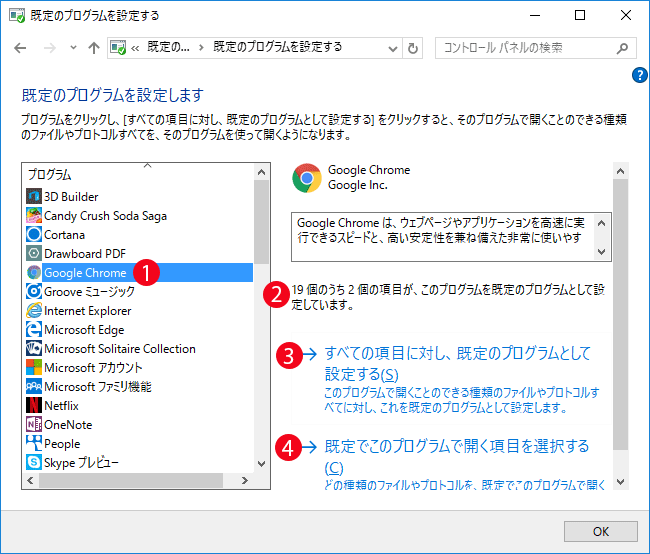Viewport: 650px width, 554px height.
Task: Go back with the left arrow
Action: [20, 48]
